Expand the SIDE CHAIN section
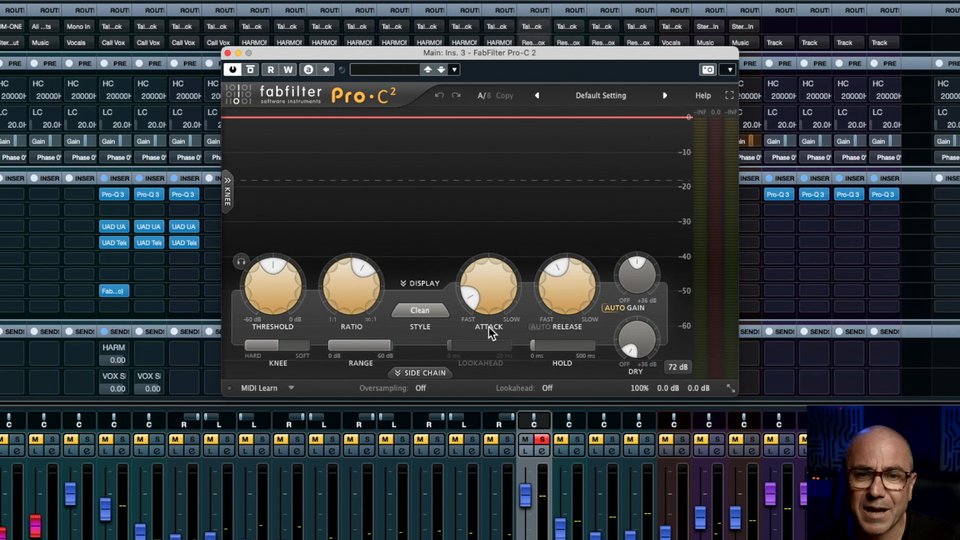 (420, 373)
